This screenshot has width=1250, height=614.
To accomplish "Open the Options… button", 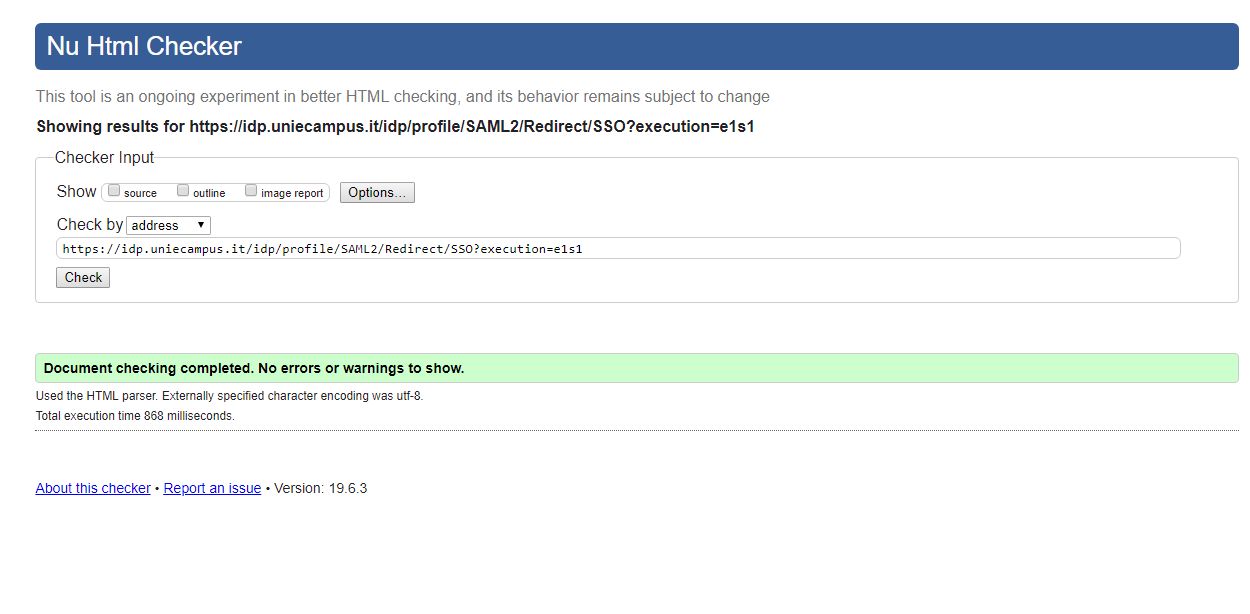I will 377,192.
